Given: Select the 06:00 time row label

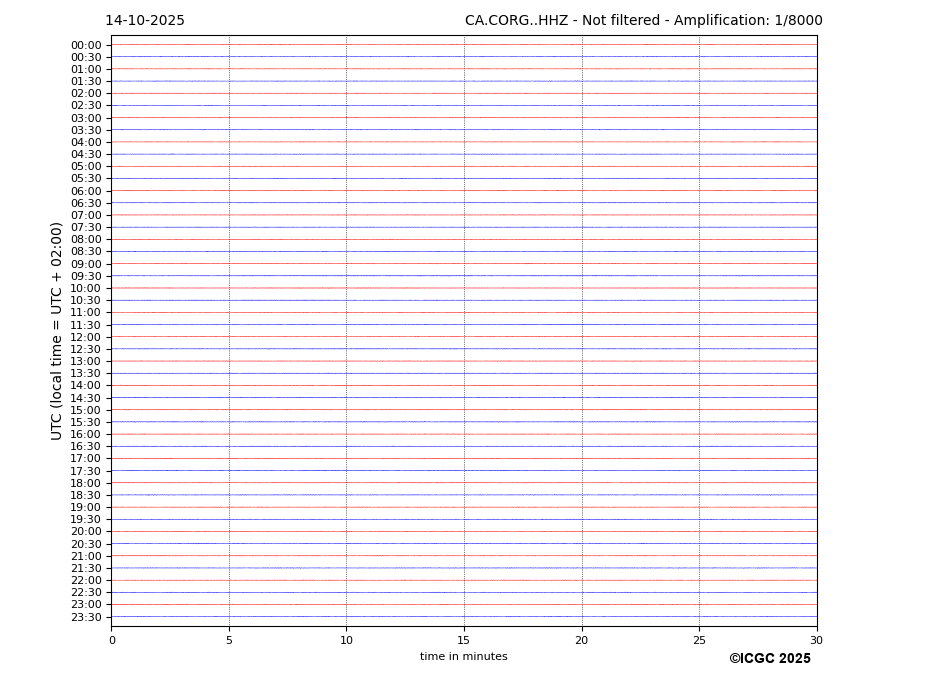Looking at the screenshot, I should (86, 191).
